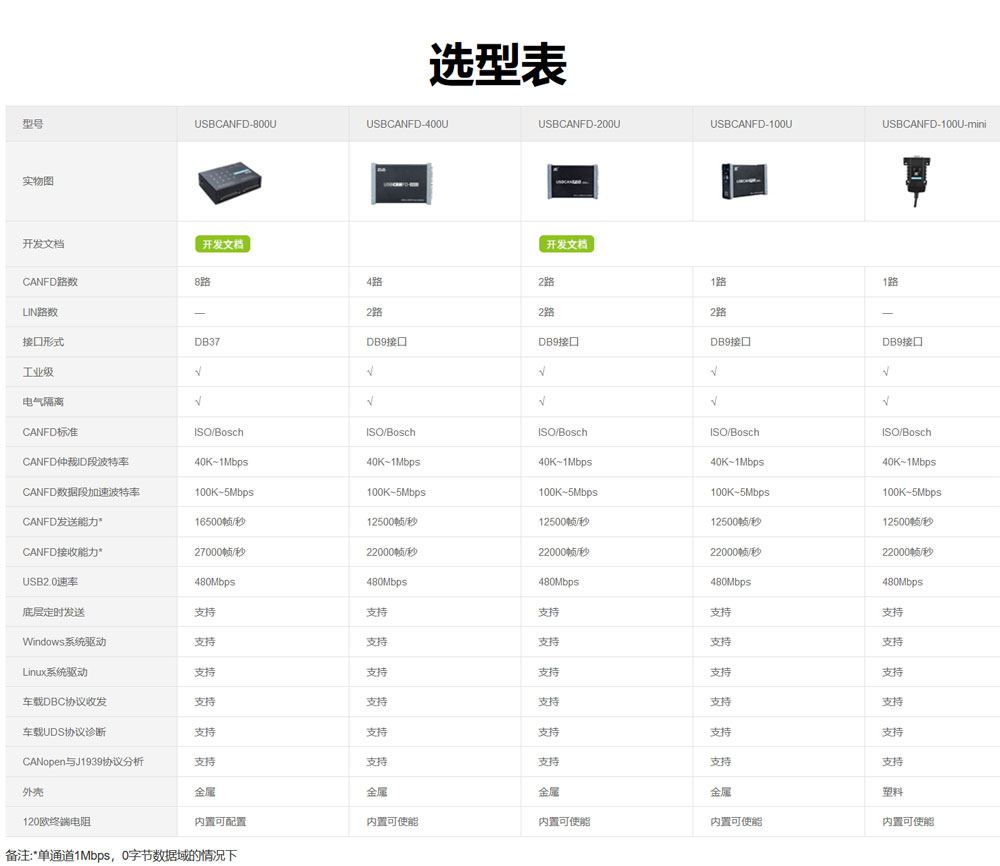The height and width of the screenshot is (866, 1000).
Task: Click 480Mbps cell for USBCANFD-100U-mini
Action: point(902,582)
